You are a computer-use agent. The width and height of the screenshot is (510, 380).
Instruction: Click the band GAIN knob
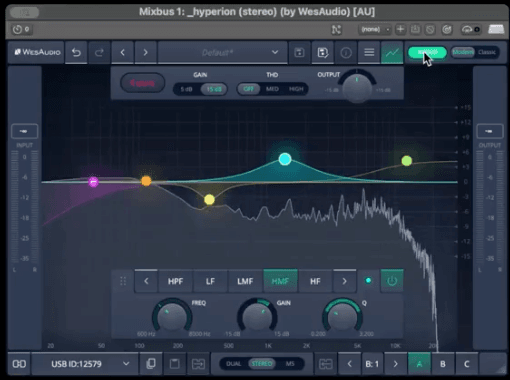click(x=257, y=317)
